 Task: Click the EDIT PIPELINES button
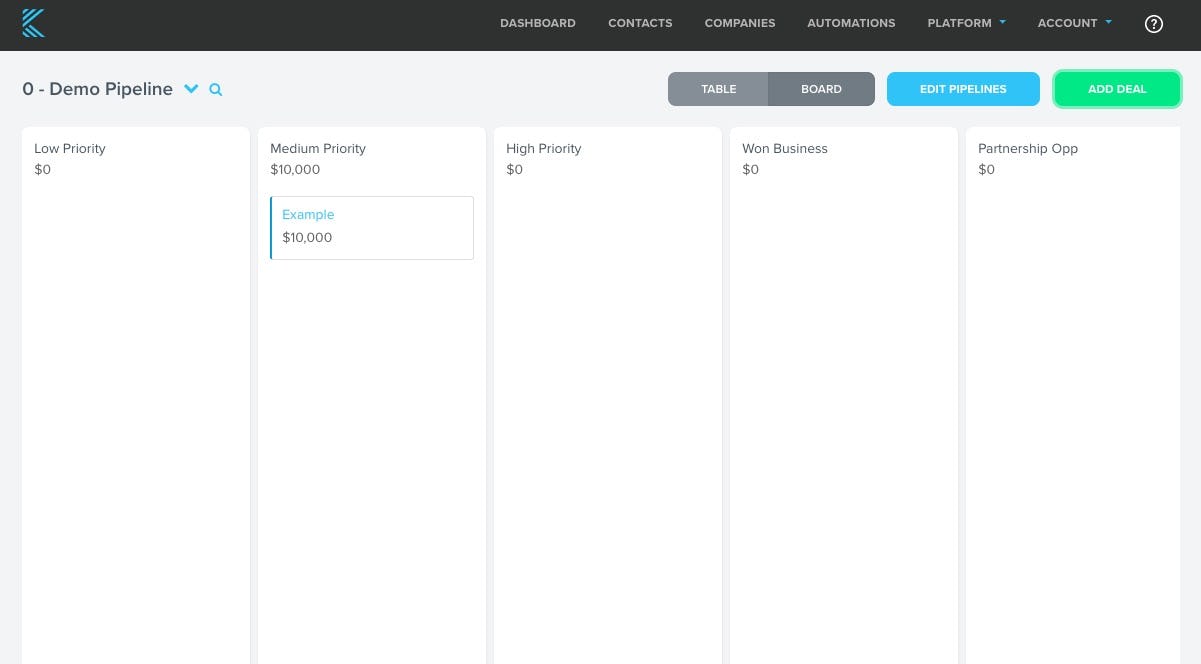pyautogui.click(x=963, y=89)
